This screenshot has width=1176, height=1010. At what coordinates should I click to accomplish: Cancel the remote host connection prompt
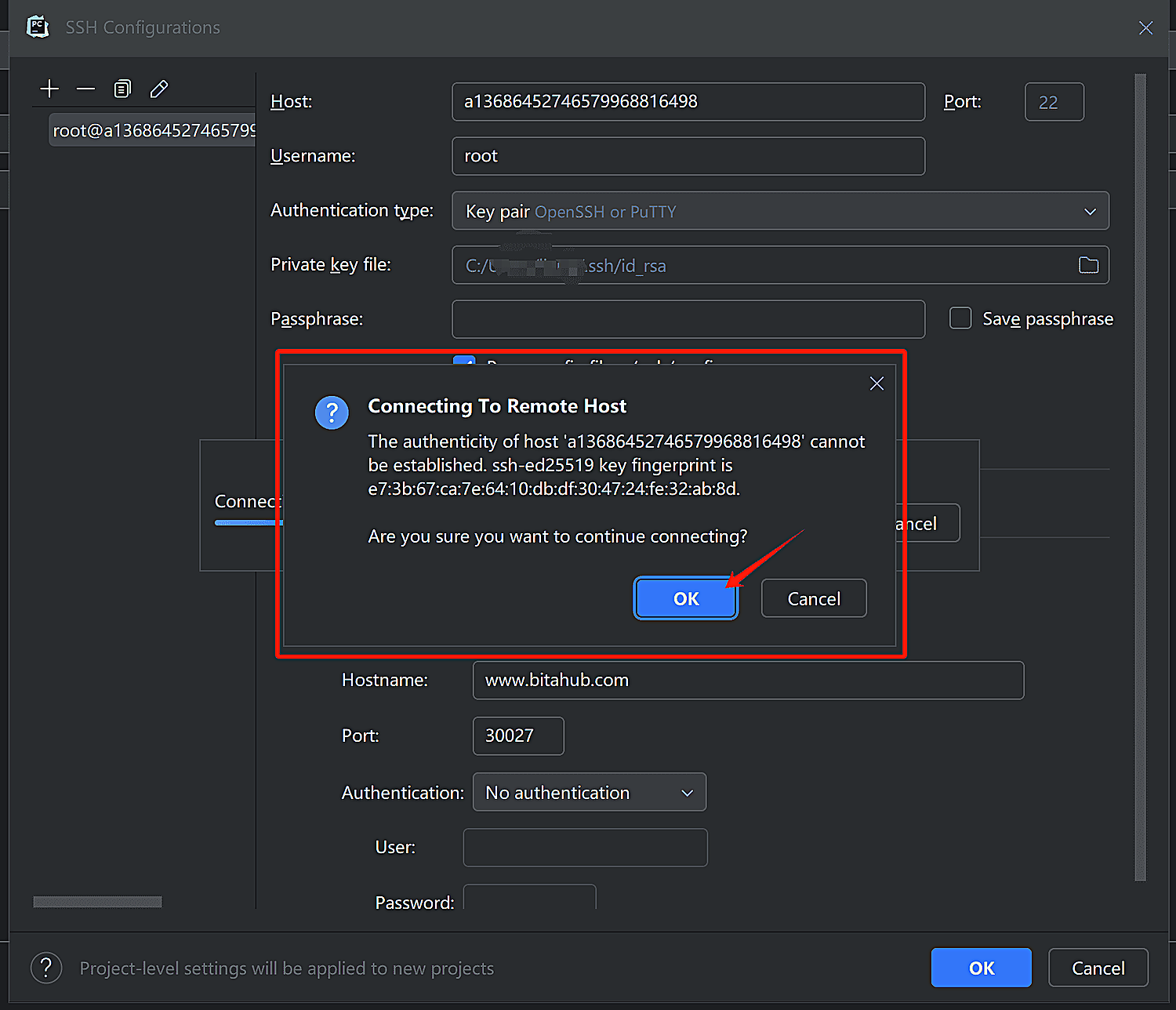coord(814,598)
